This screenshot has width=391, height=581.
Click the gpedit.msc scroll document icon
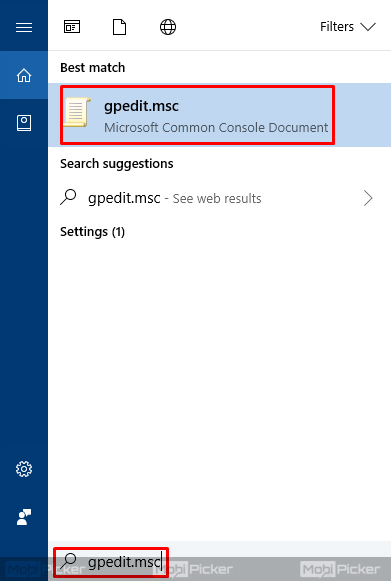click(77, 112)
